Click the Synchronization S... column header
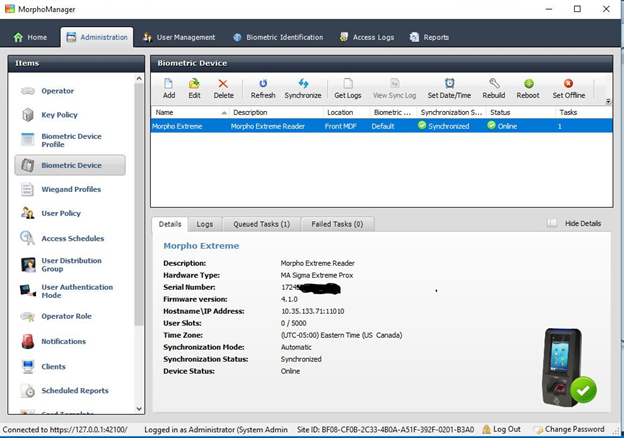The height and width of the screenshot is (438, 624). [x=451, y=113]
